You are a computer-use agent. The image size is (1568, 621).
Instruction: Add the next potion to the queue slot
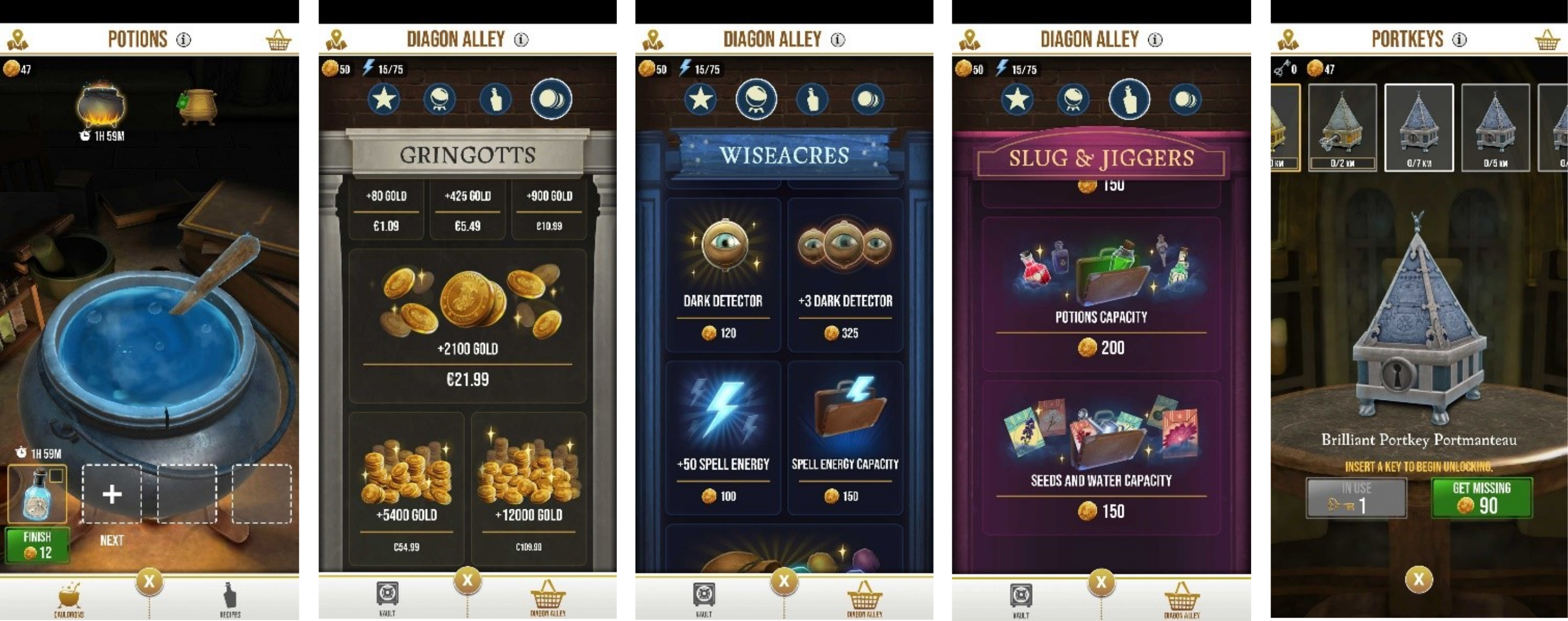click(x=112, y=494)
